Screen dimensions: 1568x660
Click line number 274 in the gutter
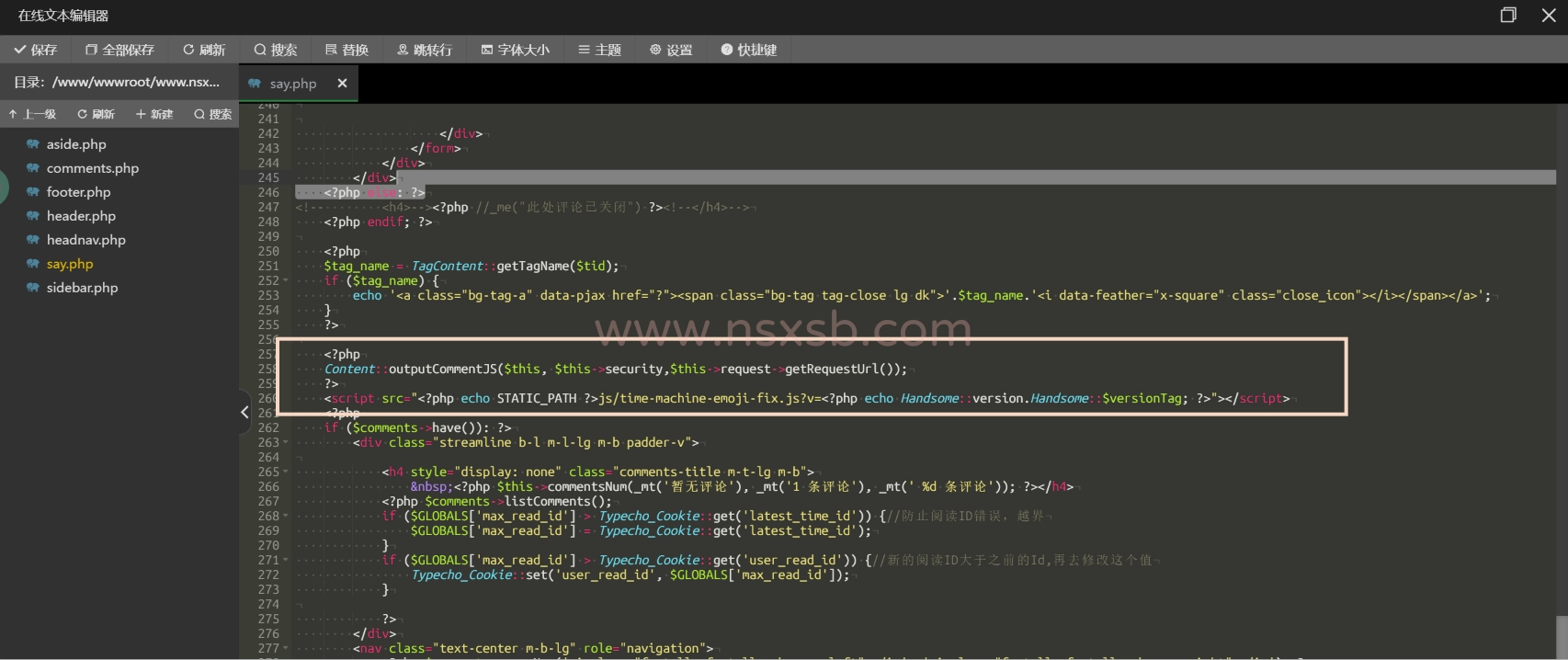click(x=268, y=604)
